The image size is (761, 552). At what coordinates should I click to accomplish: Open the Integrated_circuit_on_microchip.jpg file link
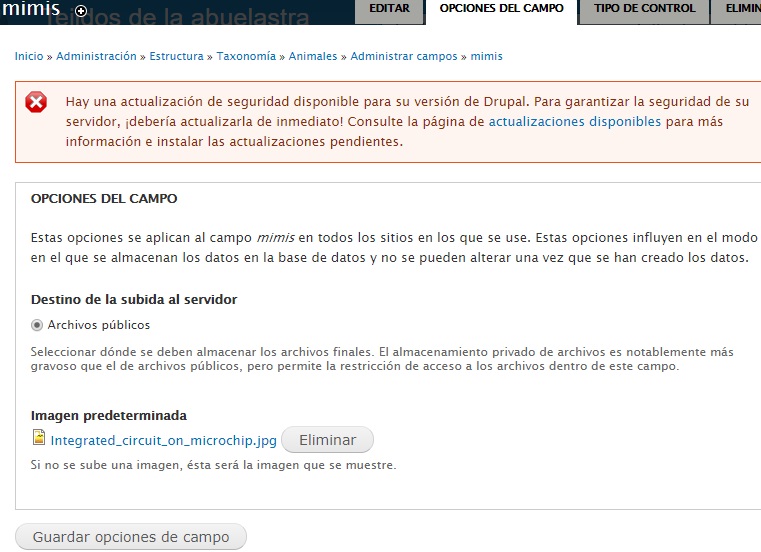pyautogui.click(x=164, y=440)
